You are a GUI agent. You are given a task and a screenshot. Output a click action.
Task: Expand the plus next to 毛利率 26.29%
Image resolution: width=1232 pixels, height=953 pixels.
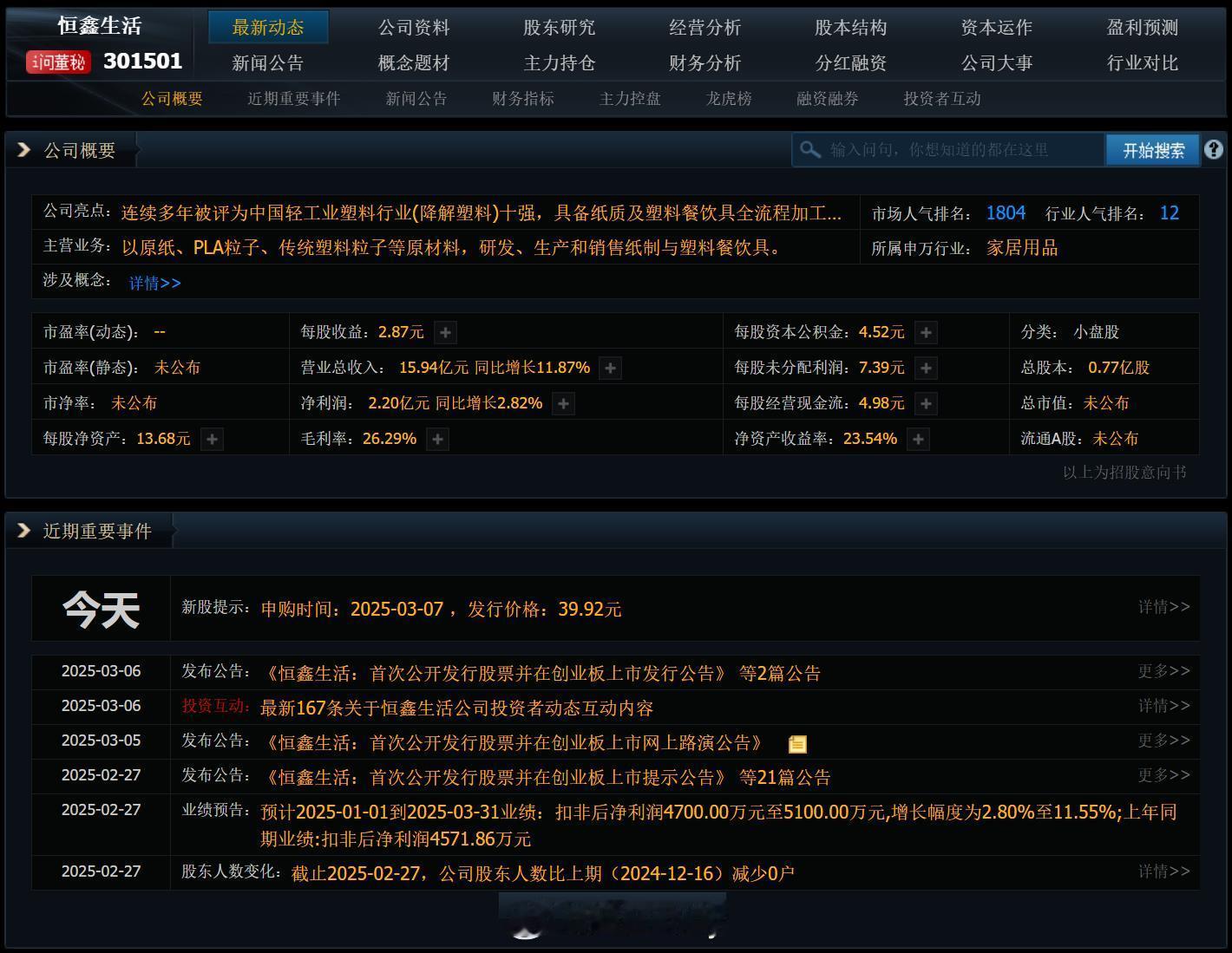point(438,439)
